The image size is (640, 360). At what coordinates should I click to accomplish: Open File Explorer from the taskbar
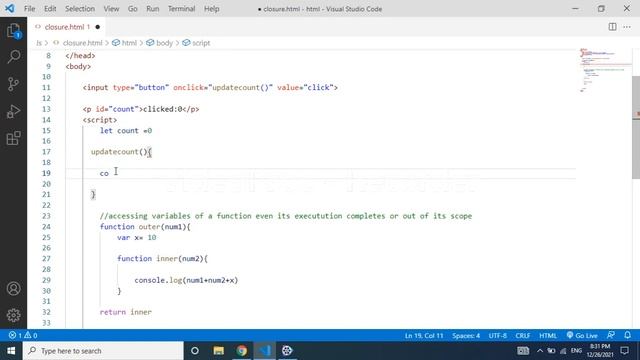click(218, 351)
